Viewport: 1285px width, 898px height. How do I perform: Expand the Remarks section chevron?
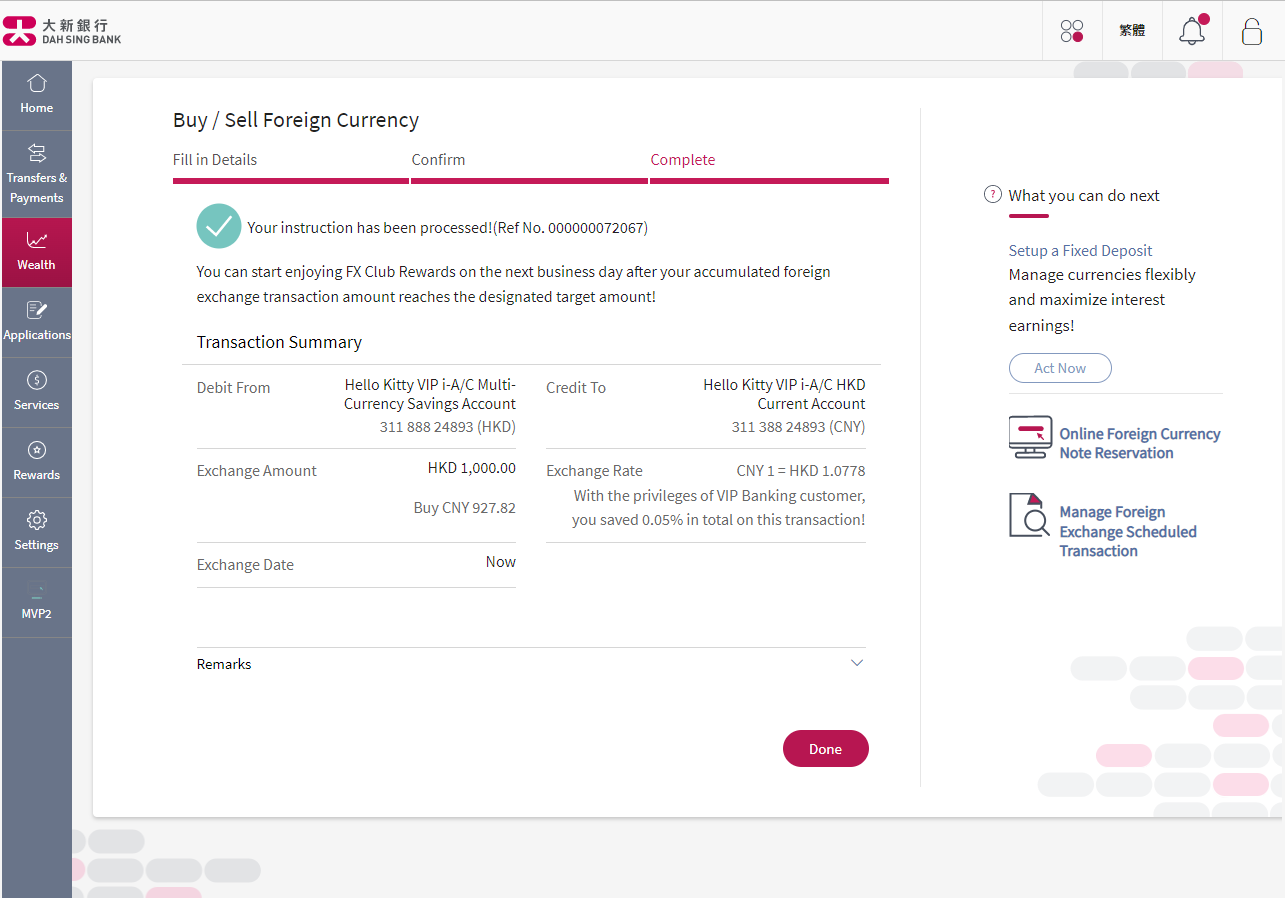[x=857, y=663]
